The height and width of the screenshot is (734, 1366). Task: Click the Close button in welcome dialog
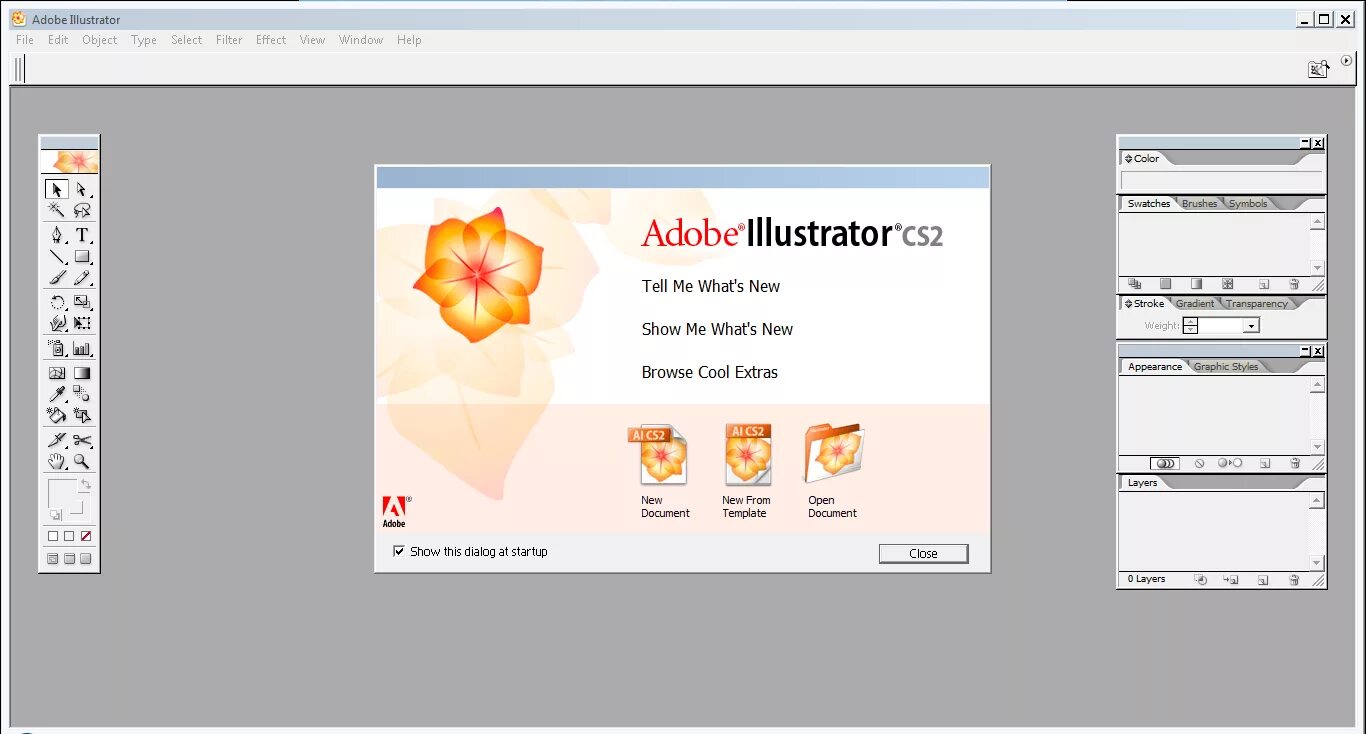coord(923,554)
